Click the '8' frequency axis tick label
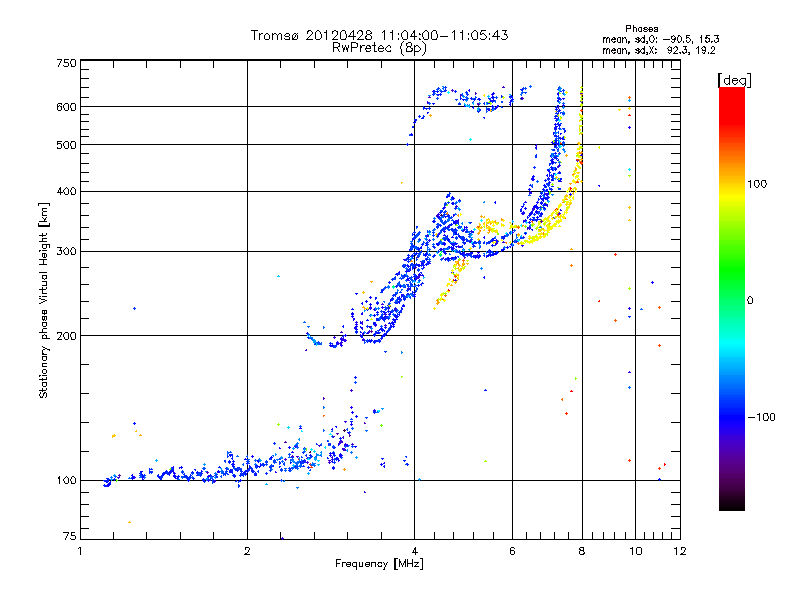 pyautogui.click(x=582, y=551)
